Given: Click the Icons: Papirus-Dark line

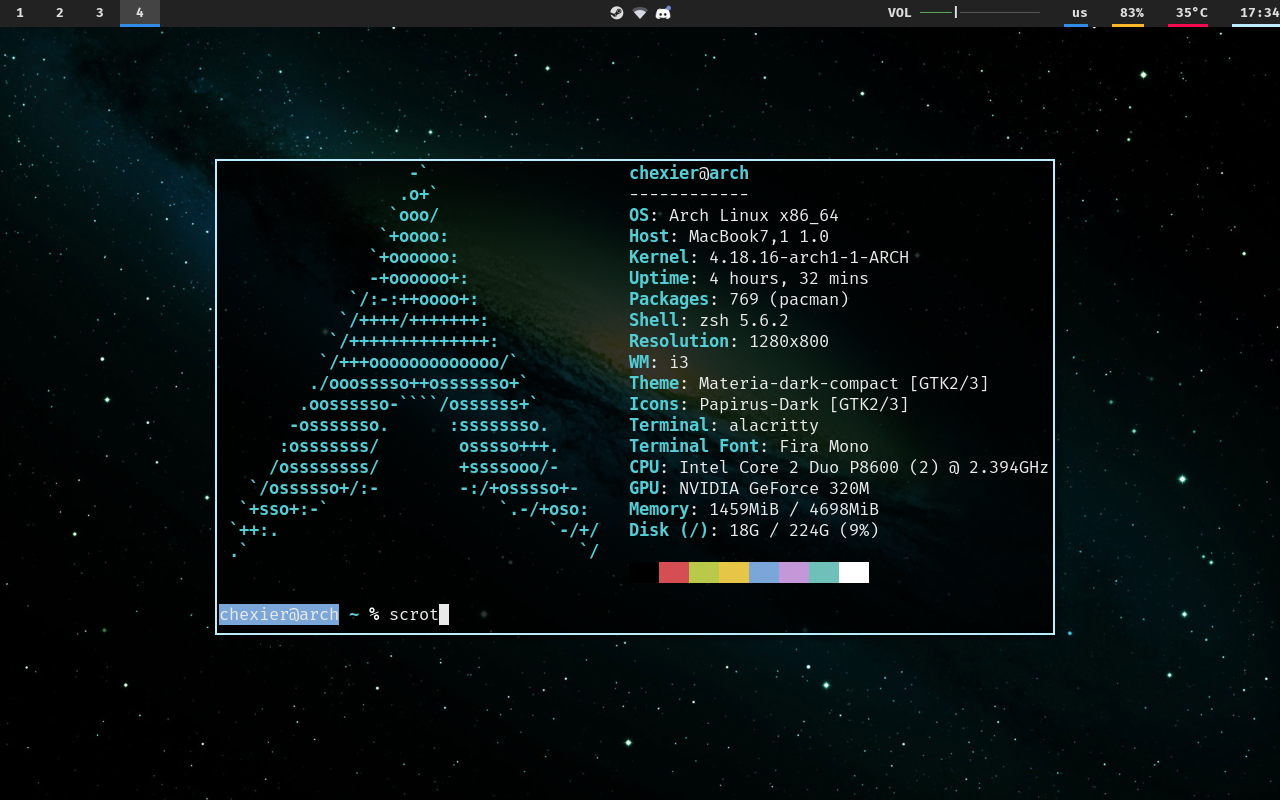Looking at the screenshot, I should point(769,404).
